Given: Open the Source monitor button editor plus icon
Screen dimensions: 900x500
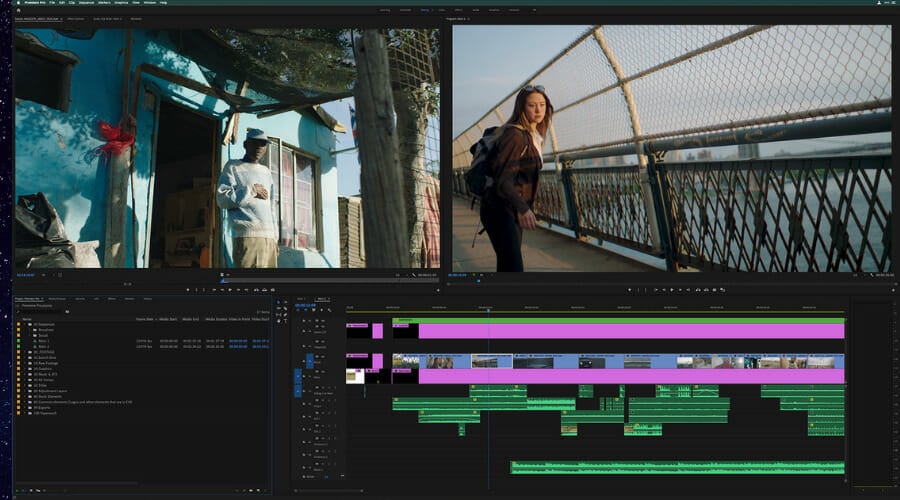Looking at the screenshot, I should pyautogui.click(x=439, y=290).
